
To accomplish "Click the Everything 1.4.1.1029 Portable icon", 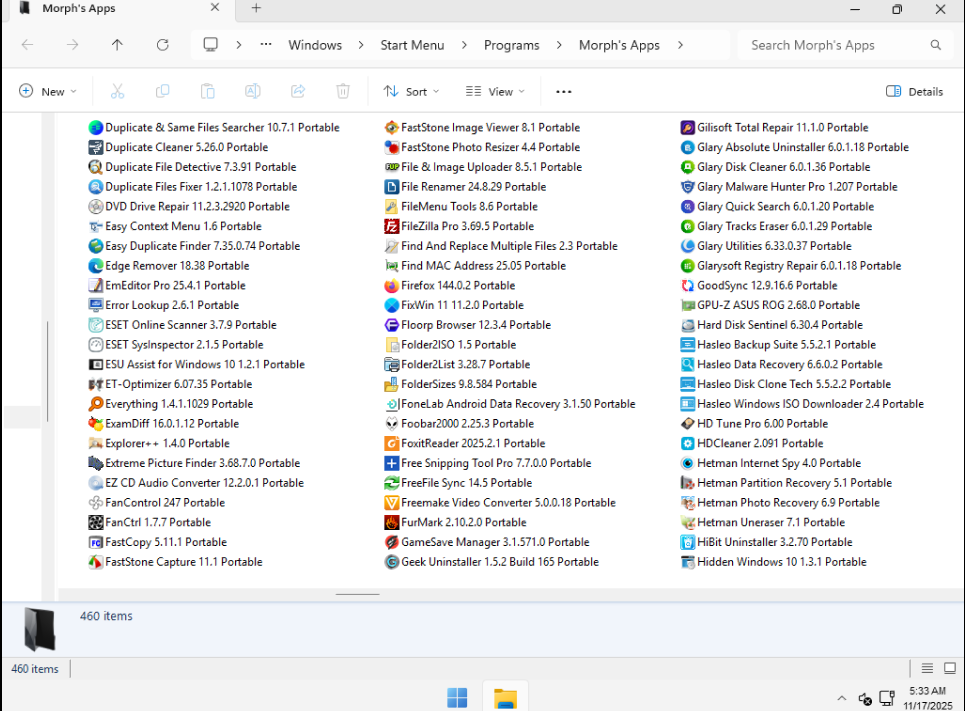I will tap(96, 404).
